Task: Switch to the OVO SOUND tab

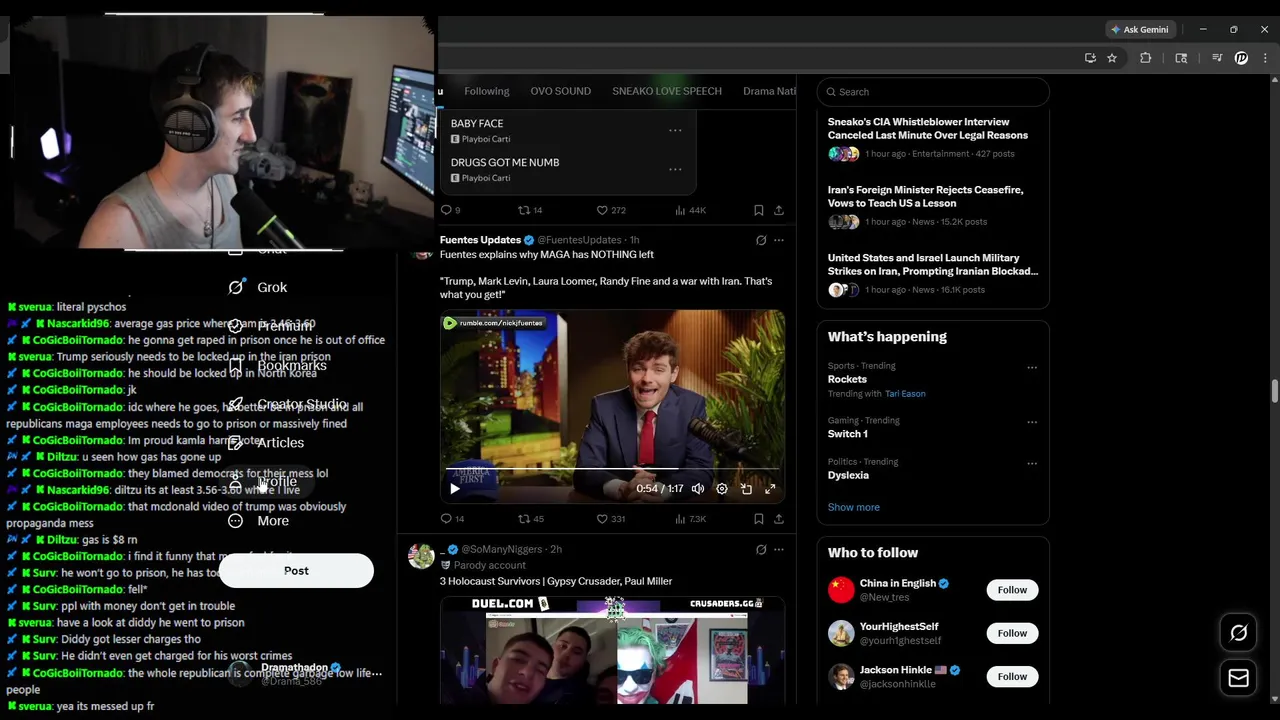Action: [x=560, y=91]
